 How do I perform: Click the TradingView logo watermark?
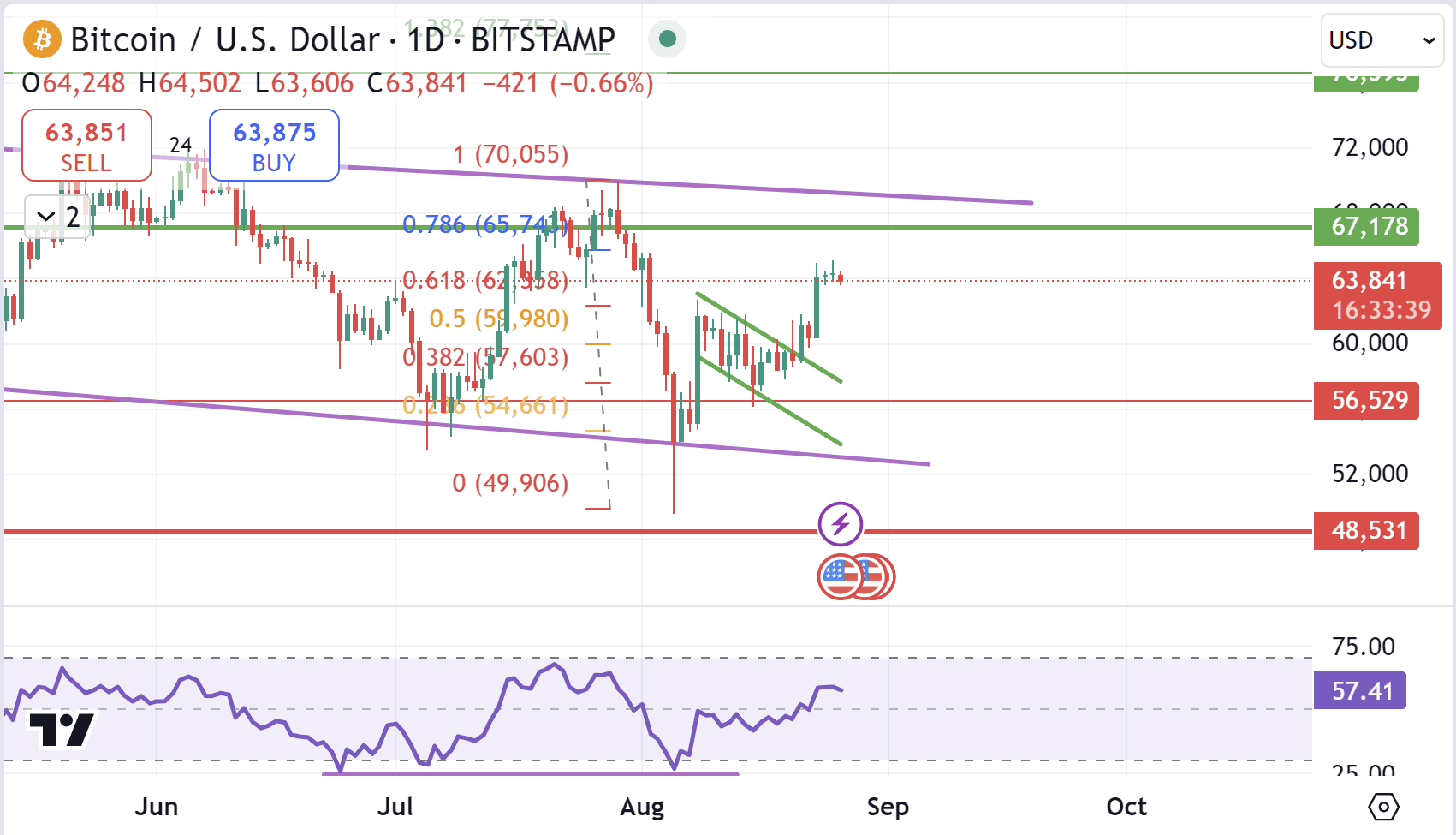tap(61, 730)
